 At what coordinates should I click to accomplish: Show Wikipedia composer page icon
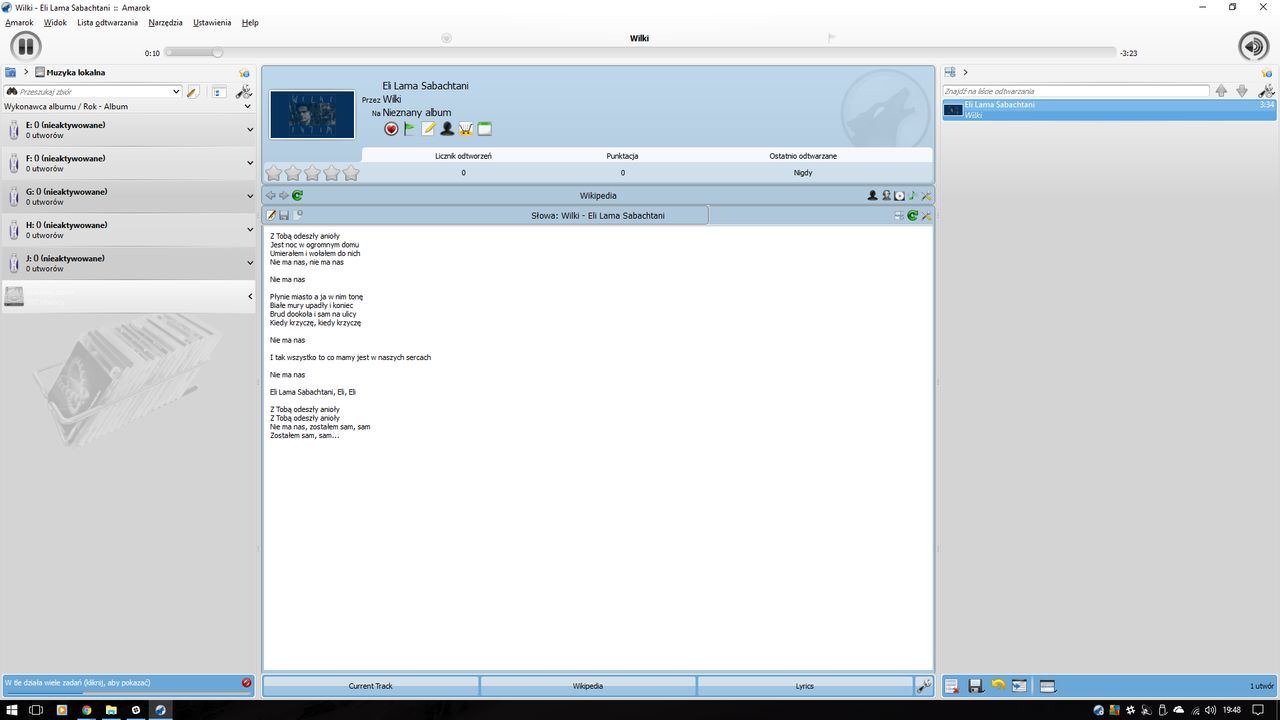[886, 196]
